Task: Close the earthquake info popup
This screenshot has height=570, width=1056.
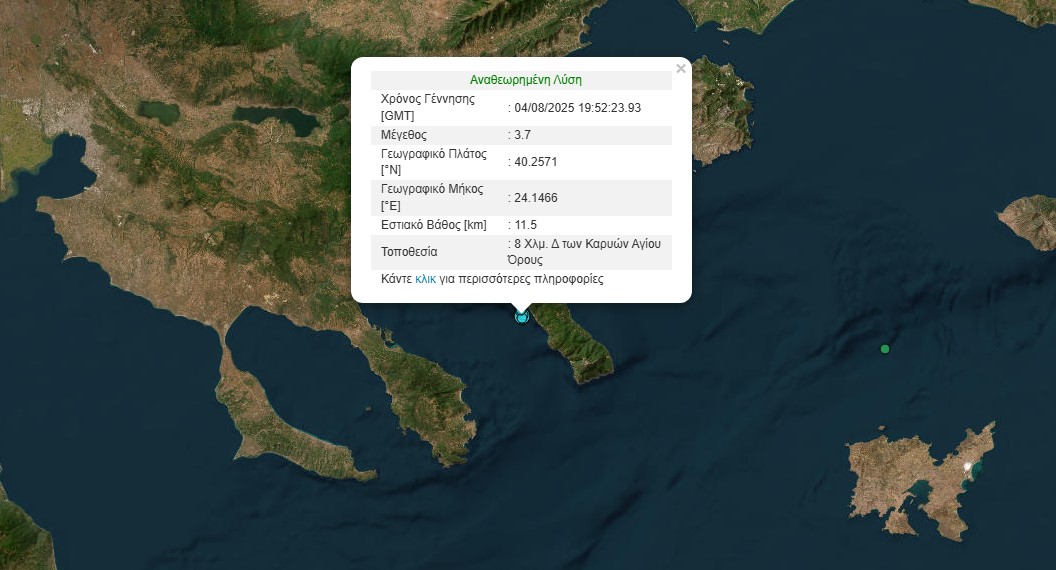Action: point(681,69)
